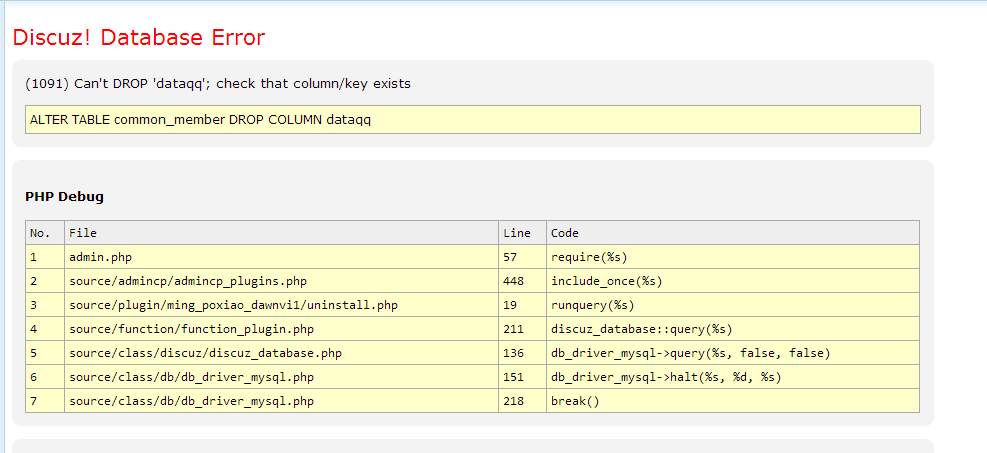Viewport: 987px width, 453px height.
Task: Click the runquery(%s) code cell
Action: click(x=592, y=305)
